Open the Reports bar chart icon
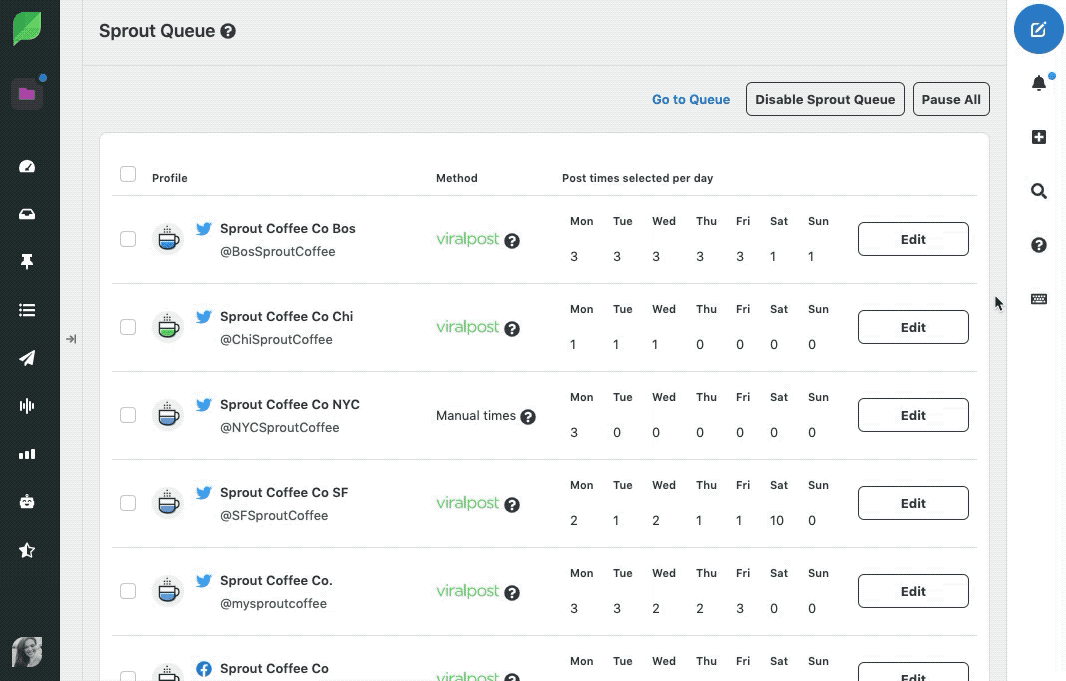The height and width of the screenshot is (681, 1066). click(27, 454)
